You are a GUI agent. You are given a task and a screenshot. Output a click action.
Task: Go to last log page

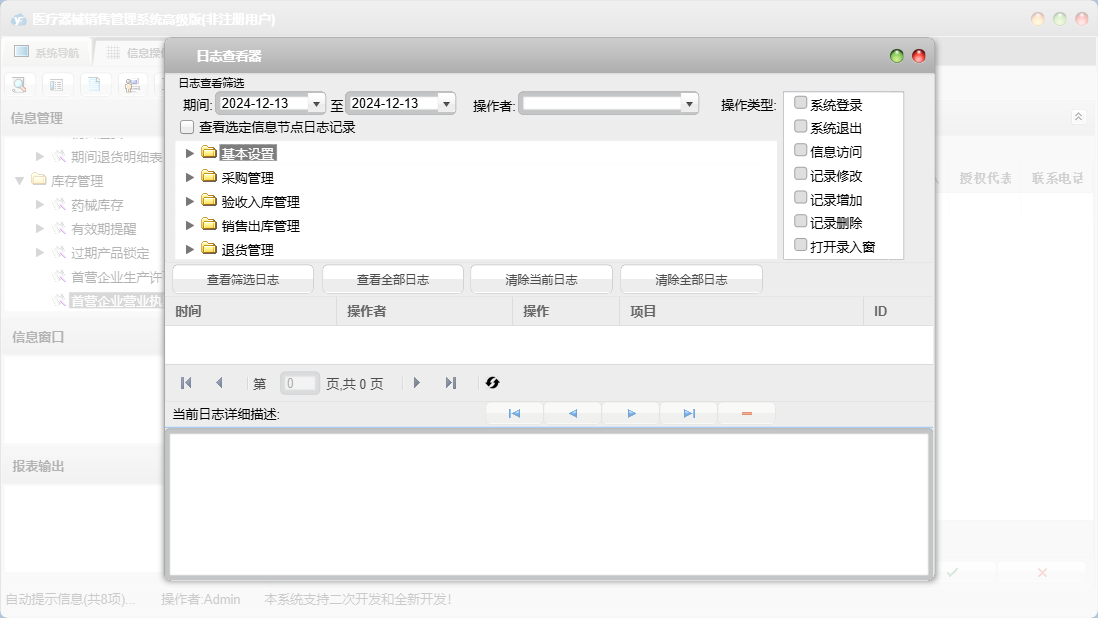coord(450,383)
